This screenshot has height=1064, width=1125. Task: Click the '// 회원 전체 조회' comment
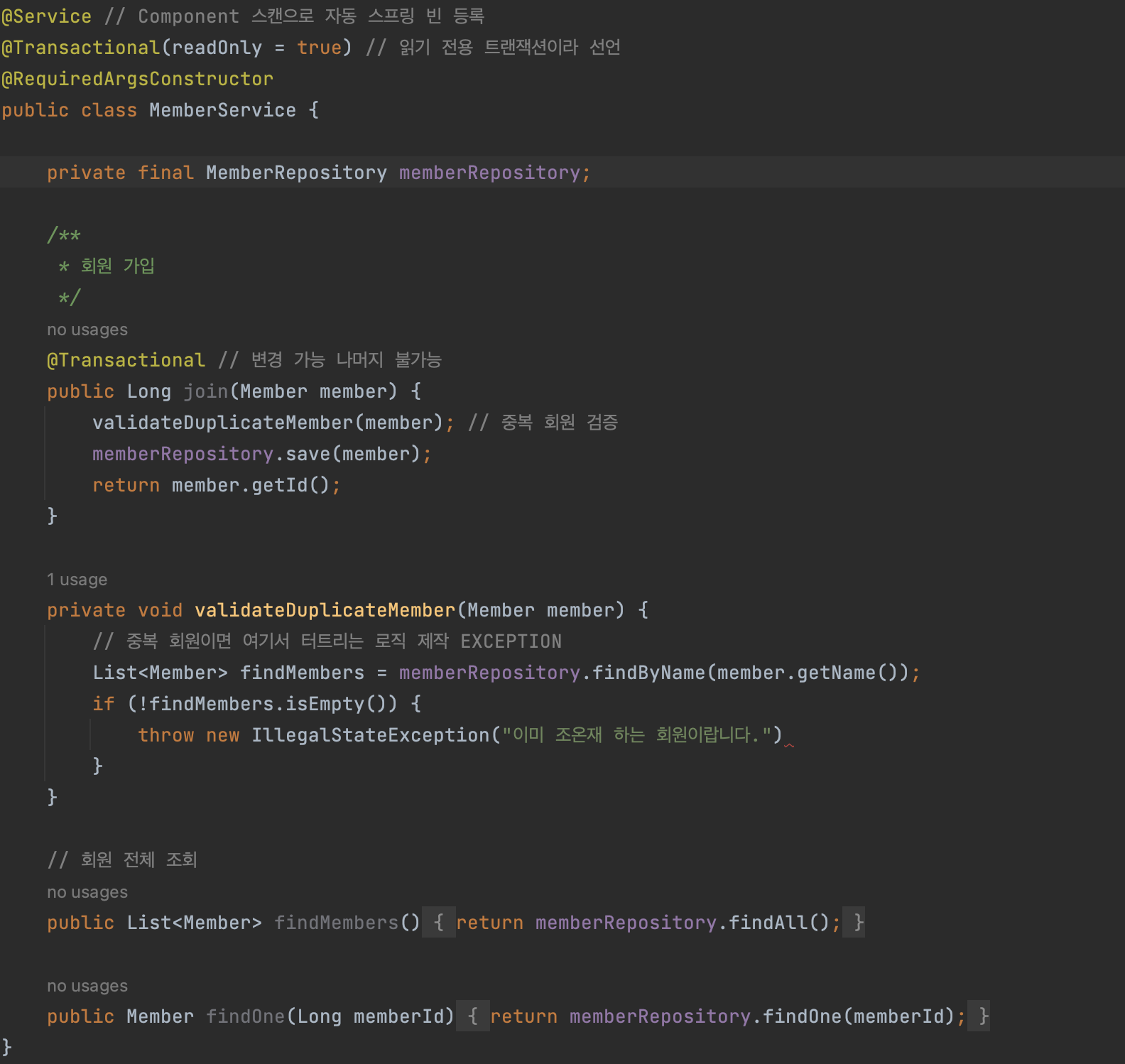pos(122,860)
